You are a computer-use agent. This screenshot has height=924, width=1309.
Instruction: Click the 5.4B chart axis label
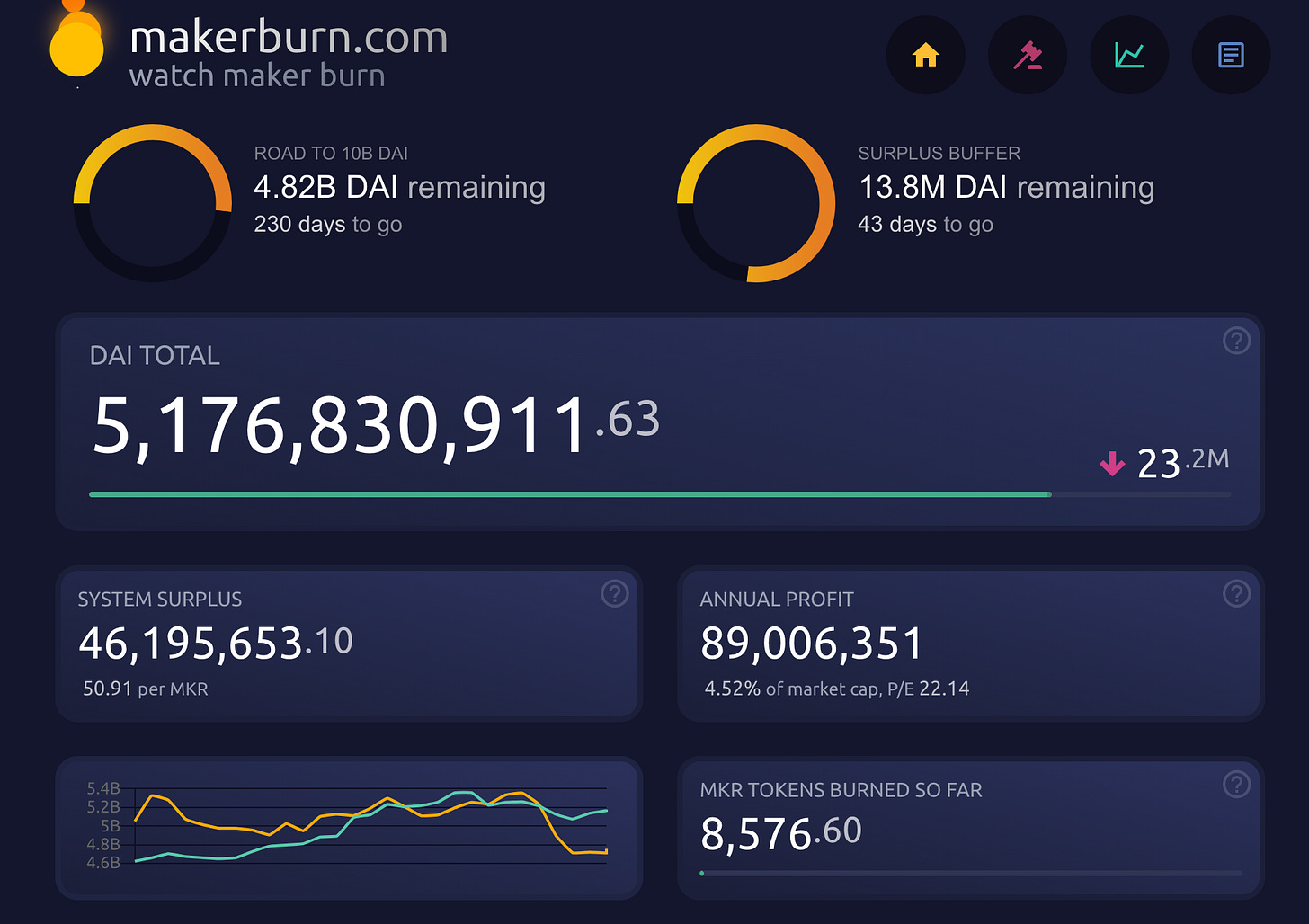coord(103,788)
